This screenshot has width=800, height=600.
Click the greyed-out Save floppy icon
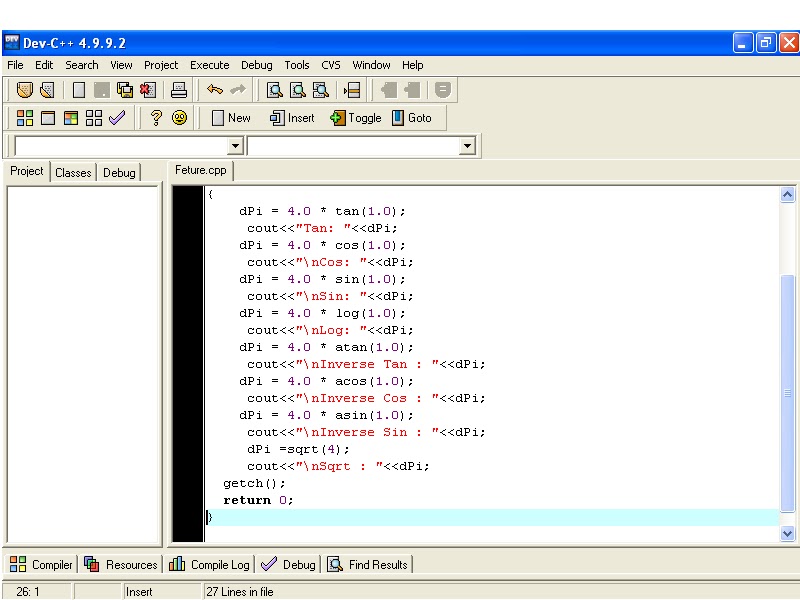coord(102,90)
